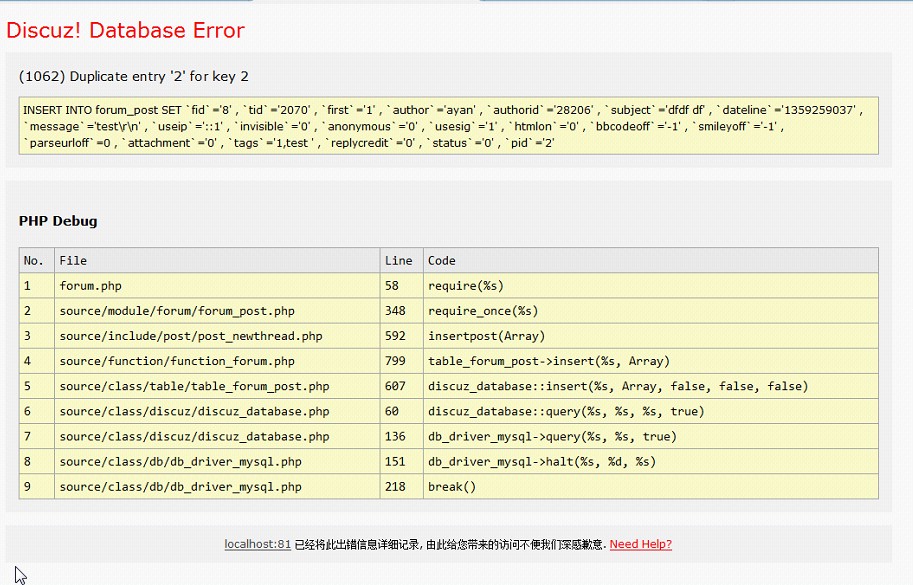Click the File column header
The width and height of the screenshot is (913, 585).
tap(217, 260)
